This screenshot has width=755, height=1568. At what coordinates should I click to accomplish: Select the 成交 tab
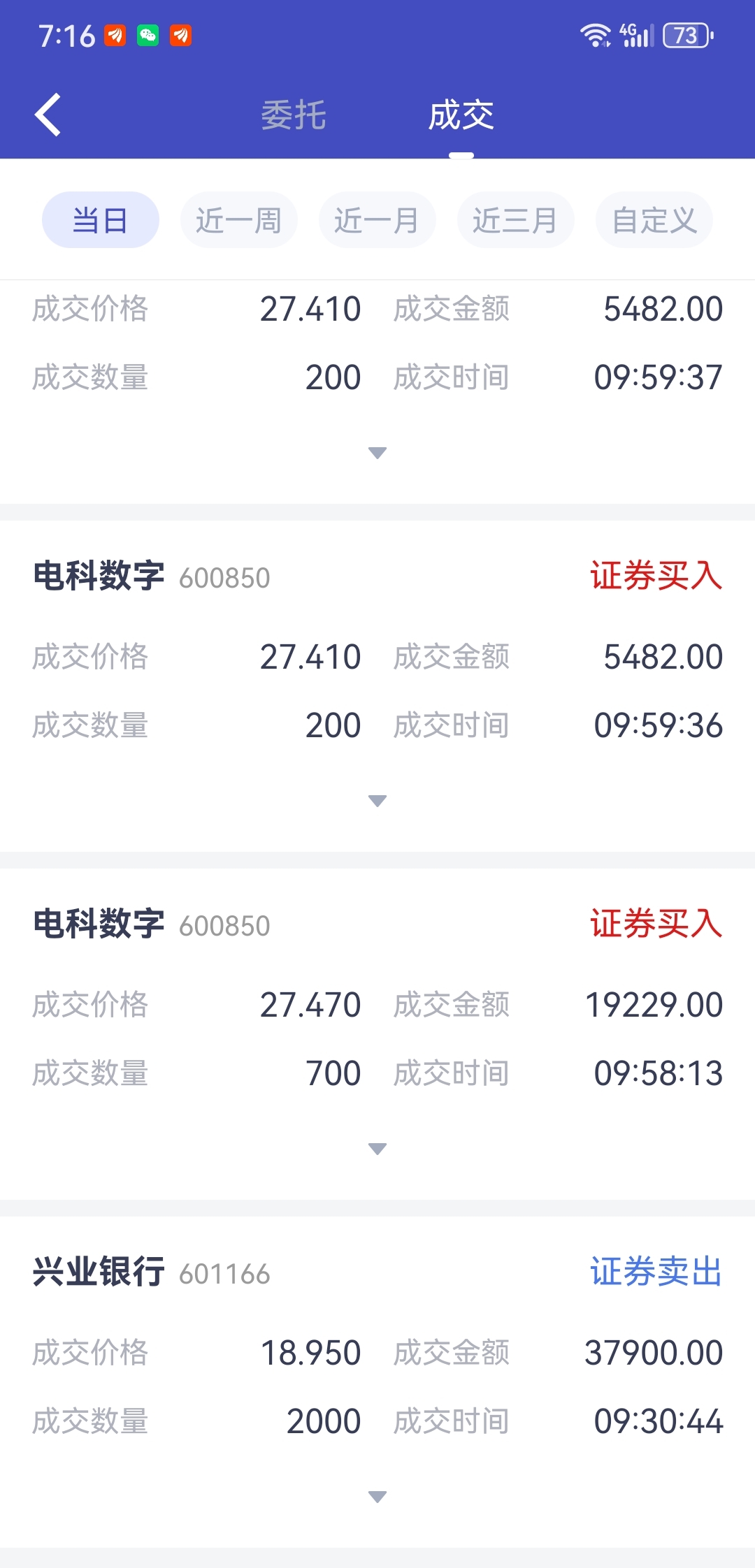(461, 115)
